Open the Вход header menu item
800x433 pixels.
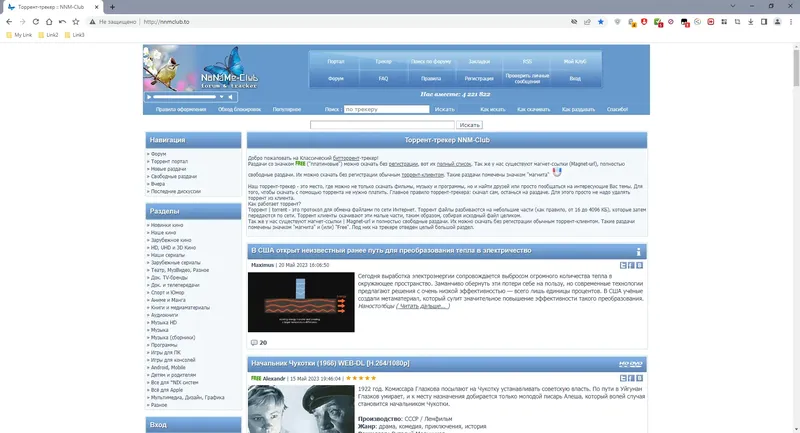pos(575,79)
